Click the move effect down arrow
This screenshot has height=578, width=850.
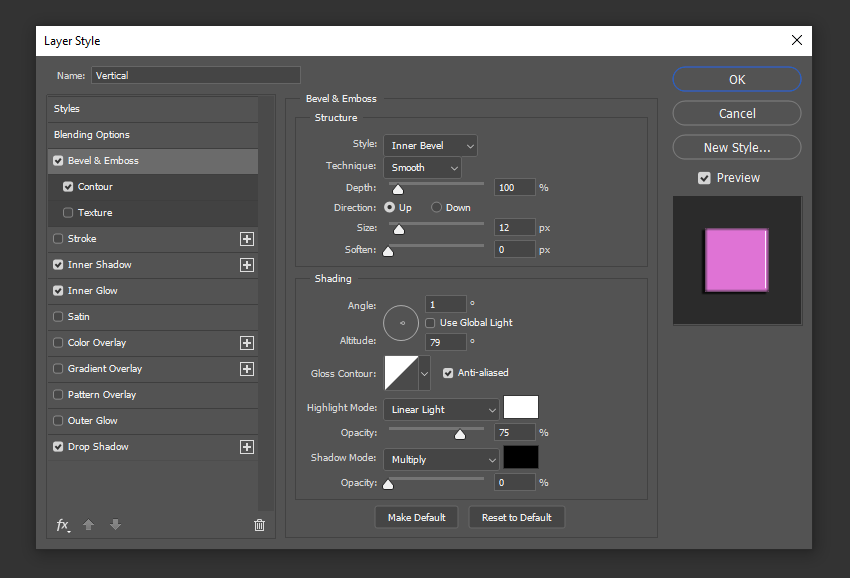[113, 524]
